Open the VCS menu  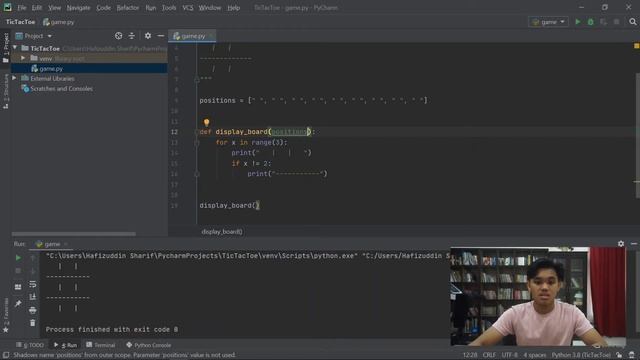188,7
